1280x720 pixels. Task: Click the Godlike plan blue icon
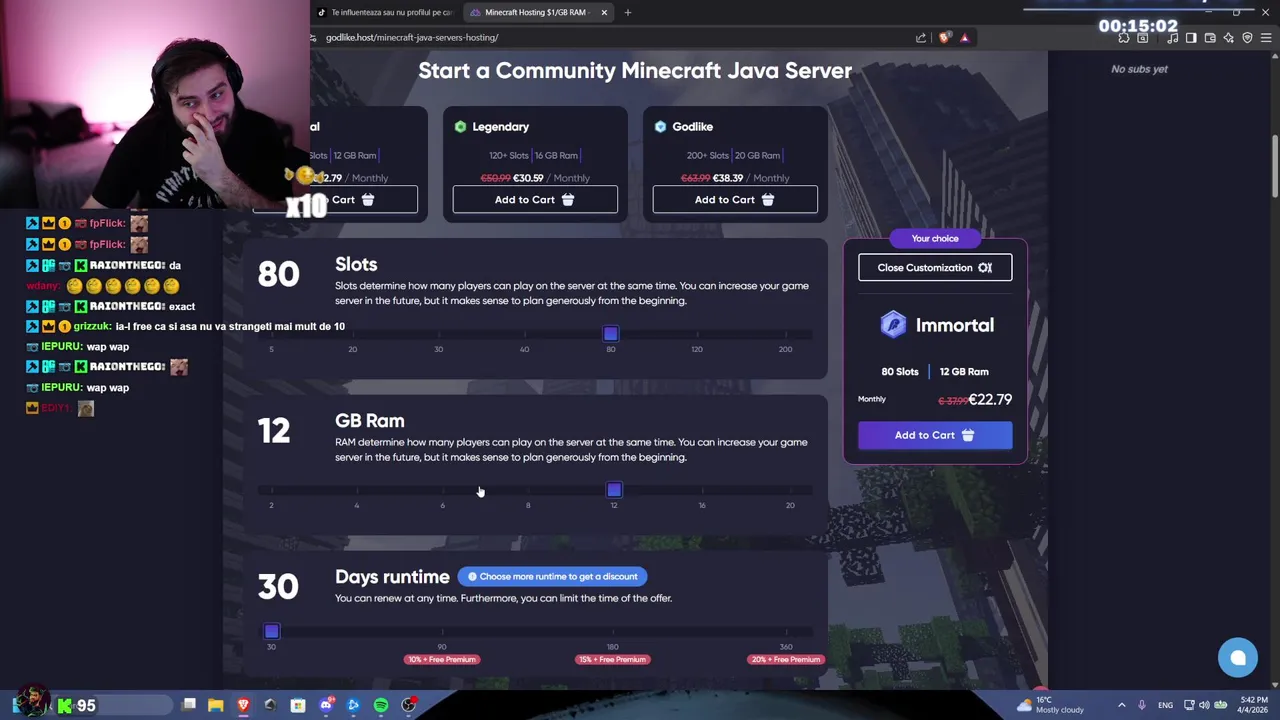point(660,127)
